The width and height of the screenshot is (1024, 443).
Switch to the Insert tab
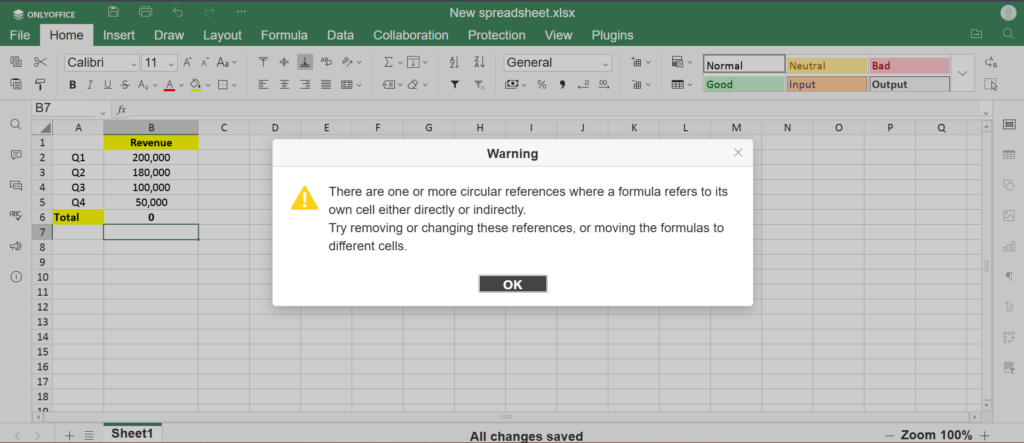coord(119,35)
